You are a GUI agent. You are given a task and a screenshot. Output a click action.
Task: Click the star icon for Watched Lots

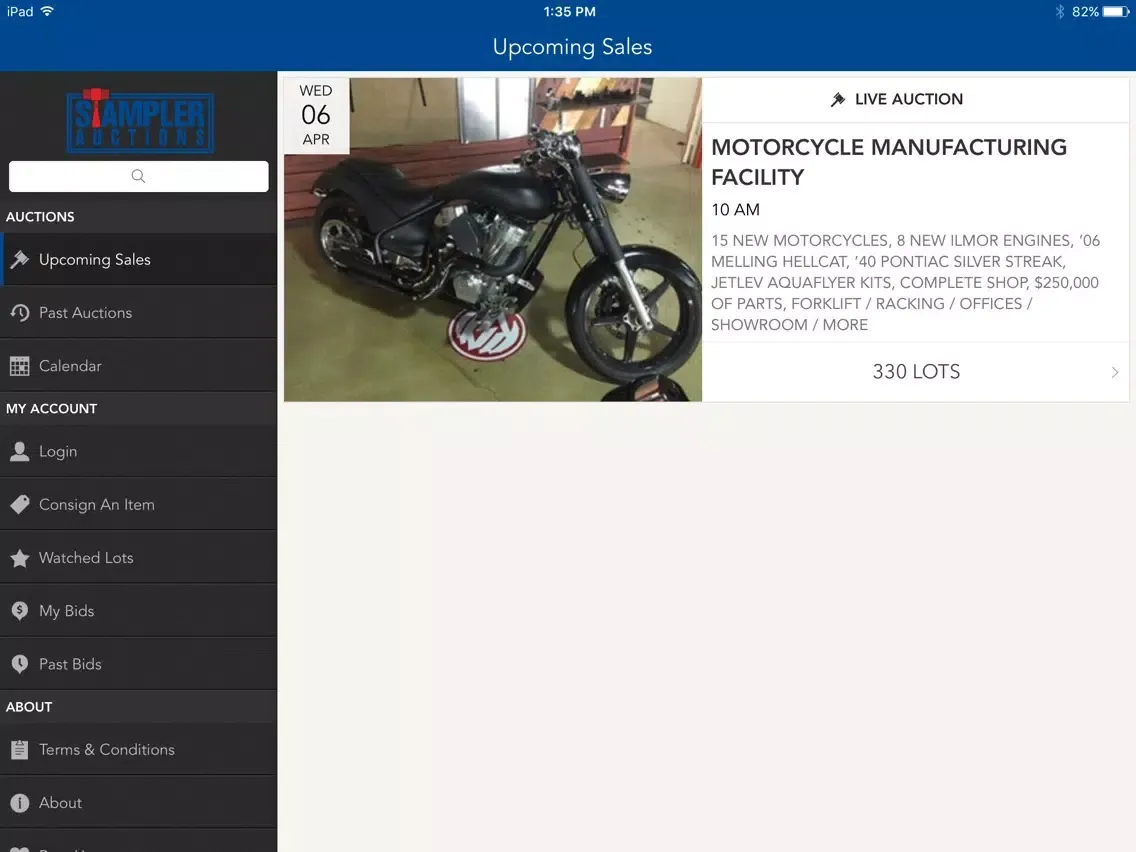pos(20,558)
